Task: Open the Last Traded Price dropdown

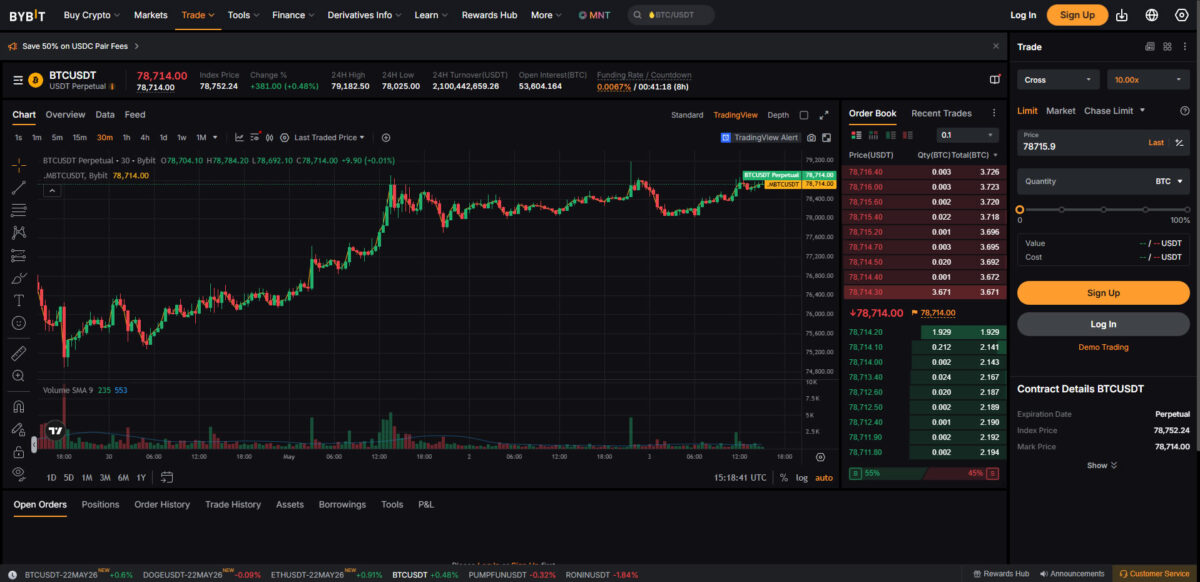Action: coord(329,137)
